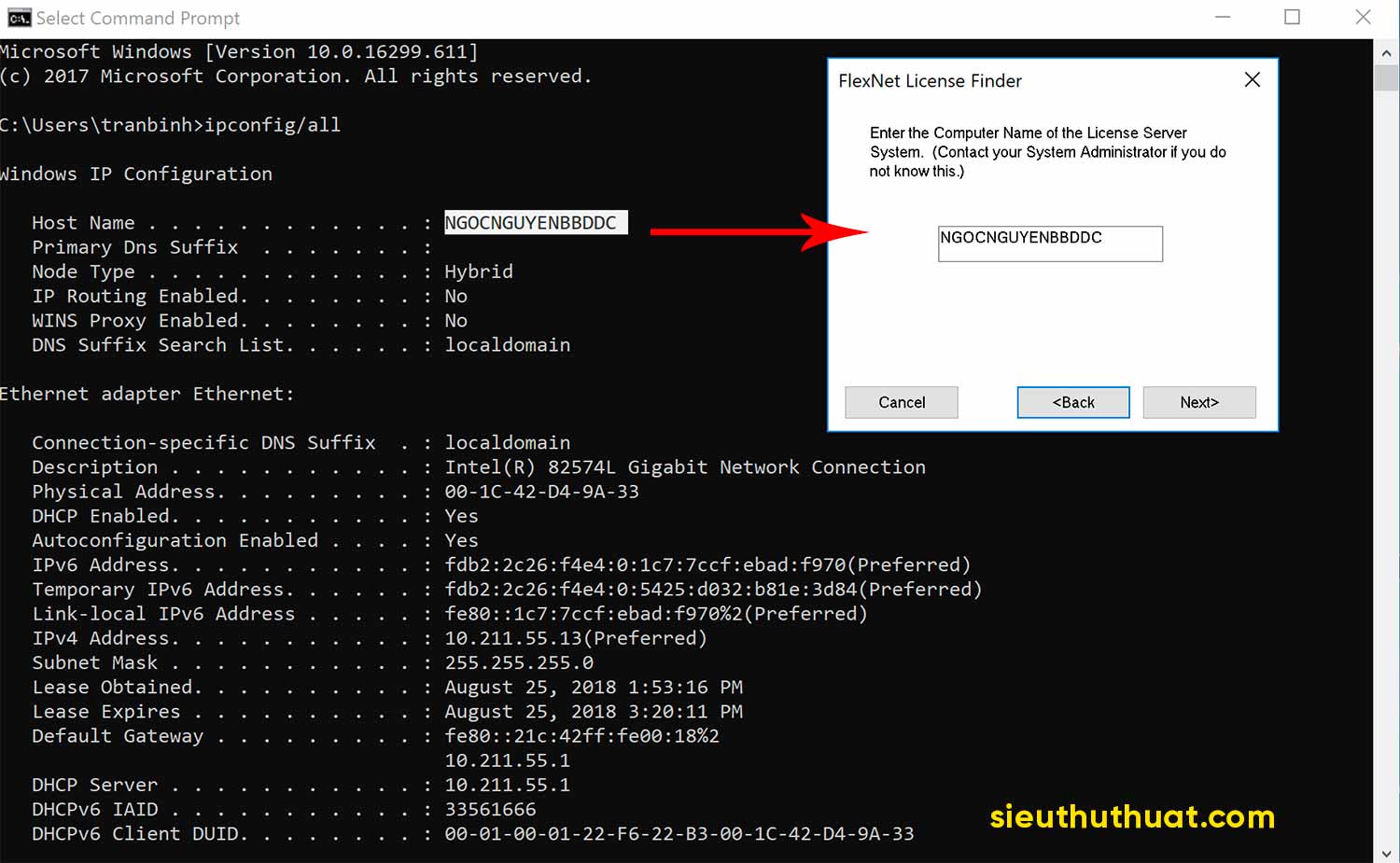Click the Subnet Mask 255.255.255.0 value
This screenshot has width=1400, height=863.
(518, 662)
